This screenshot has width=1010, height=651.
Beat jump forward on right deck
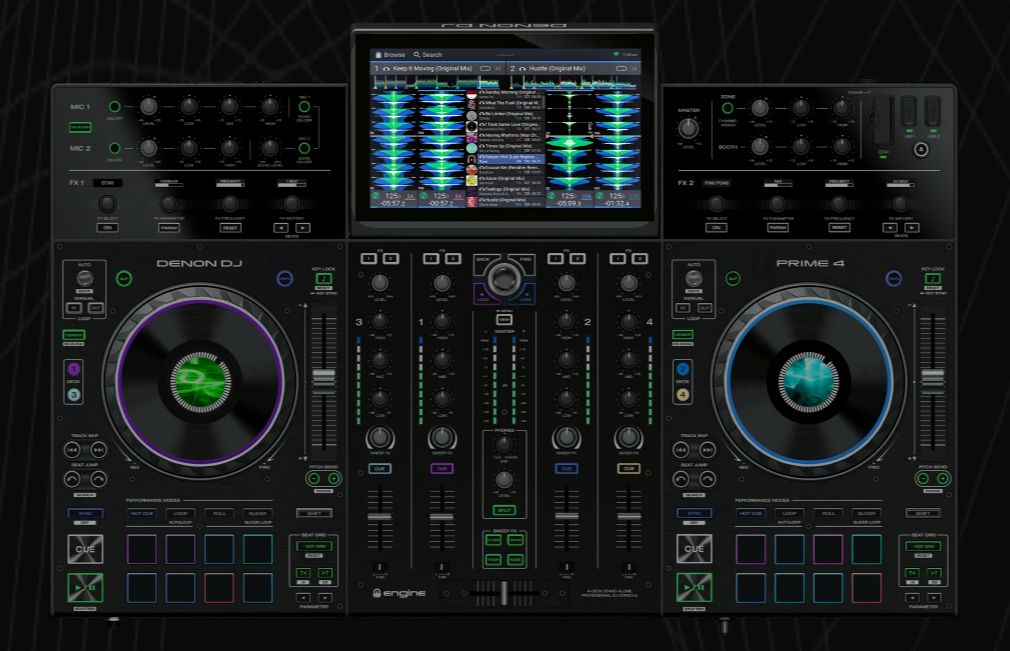click(x=707, y=478)
